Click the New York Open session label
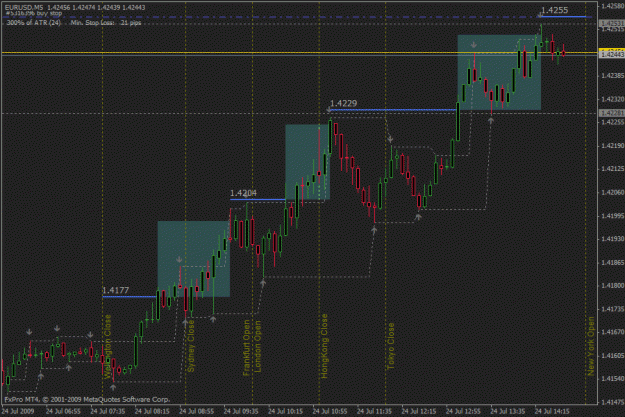This screenshot has height=417, width=625. 591,346
